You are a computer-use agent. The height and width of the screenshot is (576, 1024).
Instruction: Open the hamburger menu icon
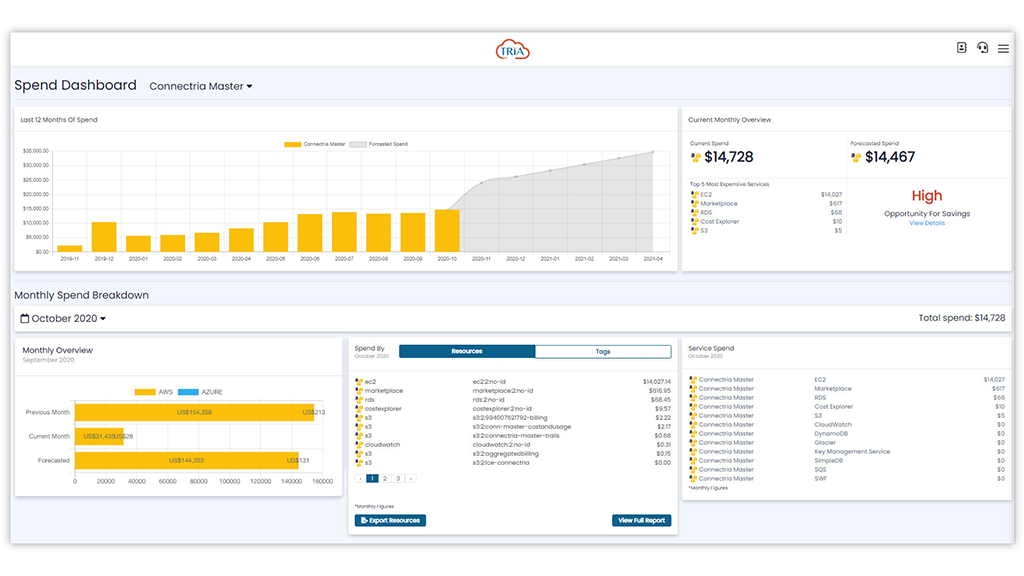(1003, 48)
